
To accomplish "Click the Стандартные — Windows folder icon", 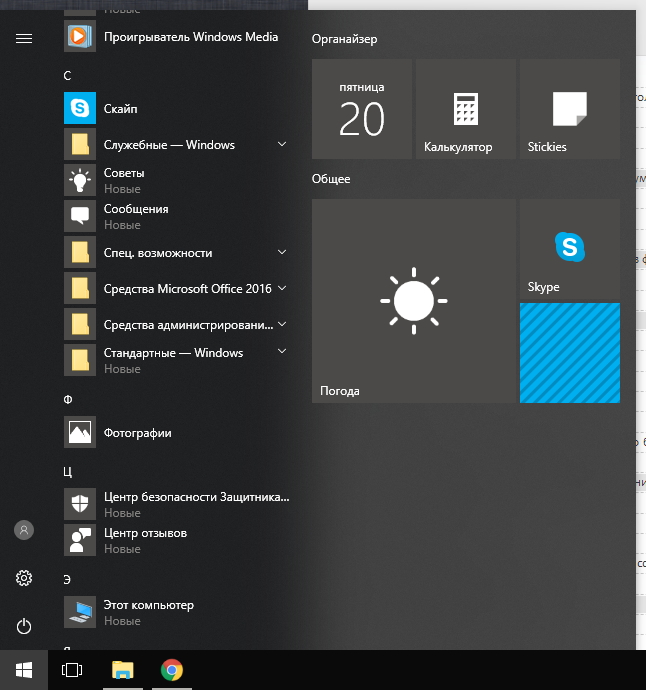I will [x=80, y=360].
